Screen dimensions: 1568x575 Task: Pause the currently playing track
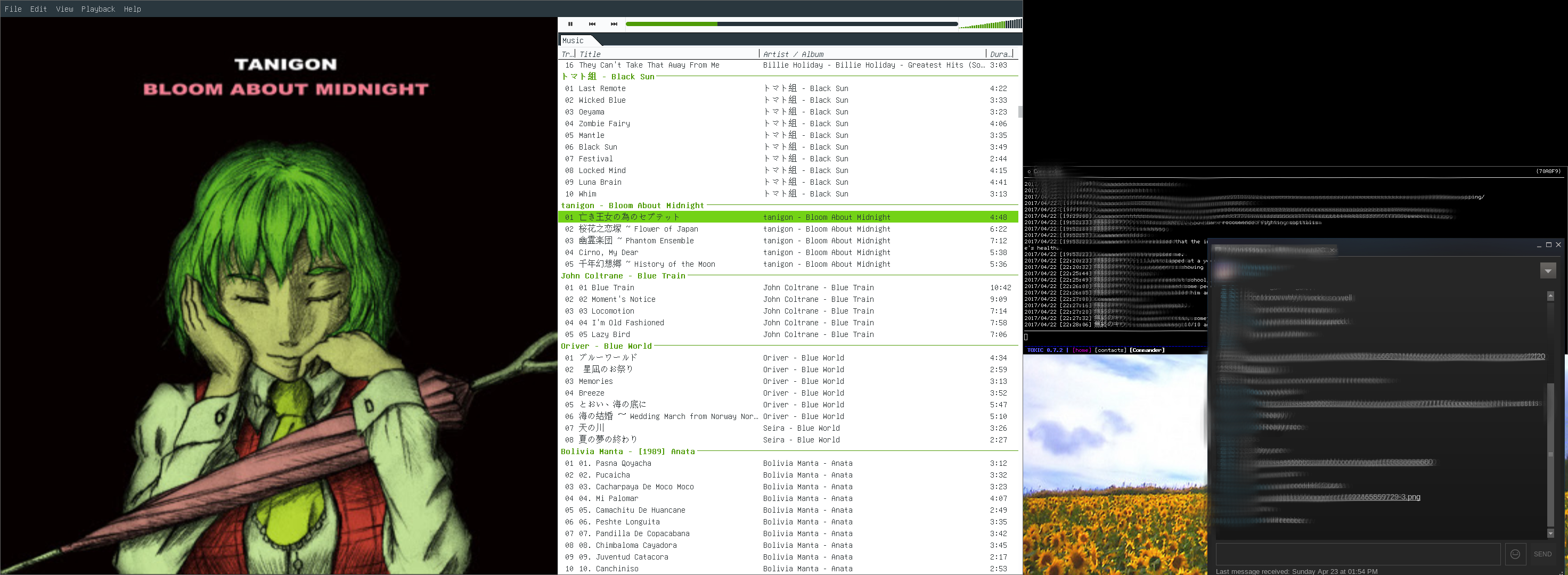click(x=570, y=24)
